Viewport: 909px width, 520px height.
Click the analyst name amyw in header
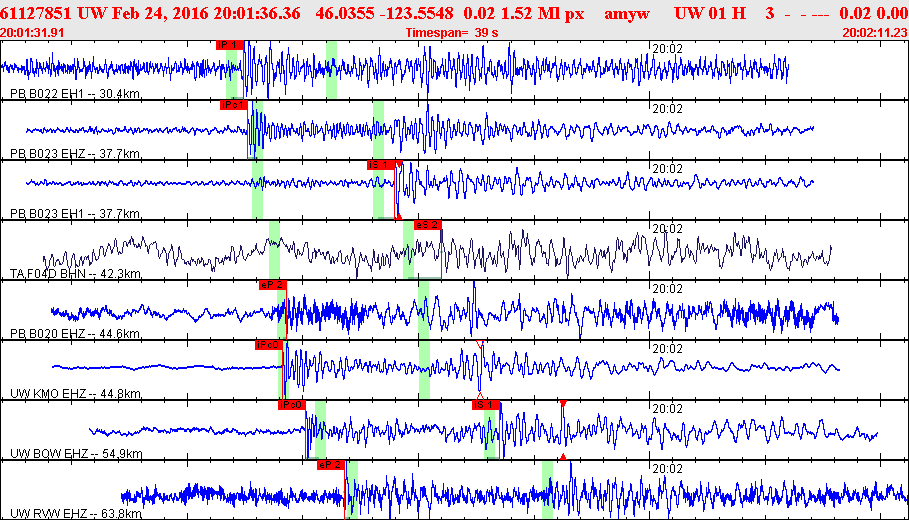626,13
